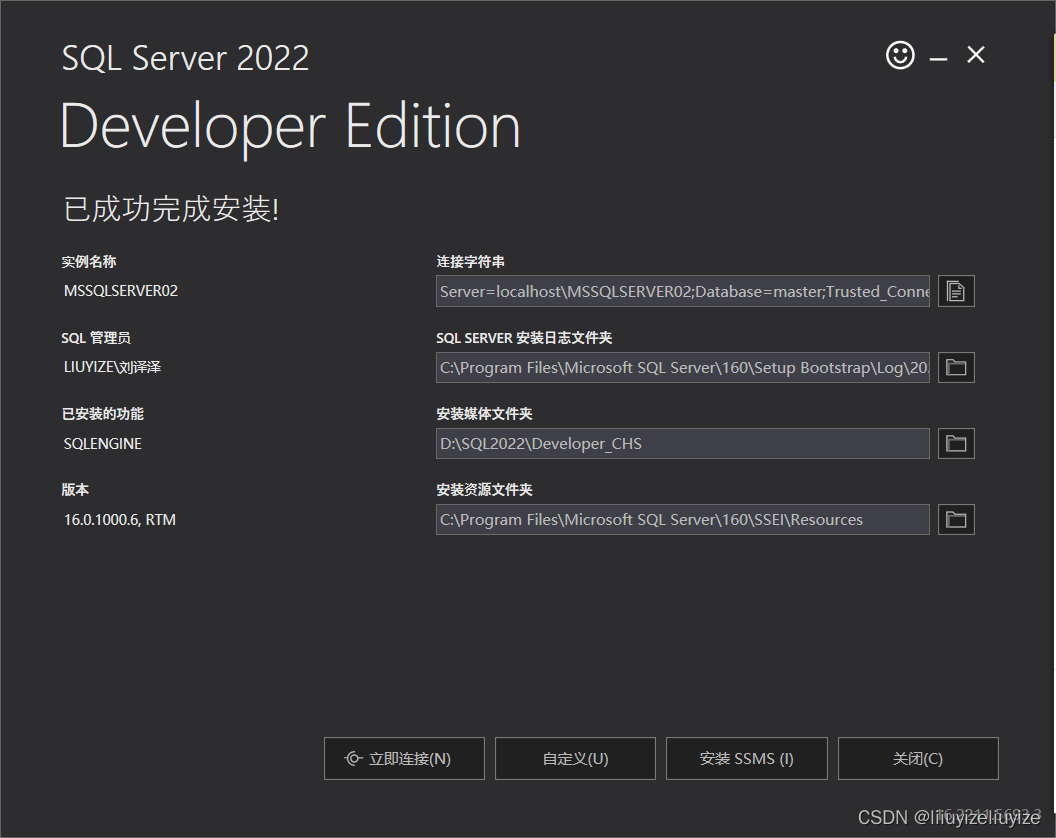Click the smiley feedback icon
The image size is (1056, 838).
click(x=900, y=55)
